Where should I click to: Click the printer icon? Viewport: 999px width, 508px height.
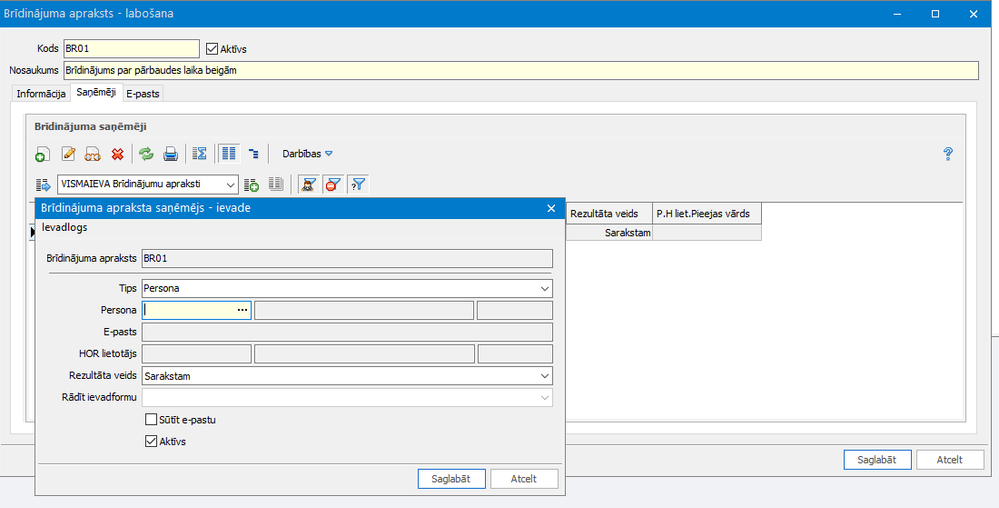click(170, 154)
